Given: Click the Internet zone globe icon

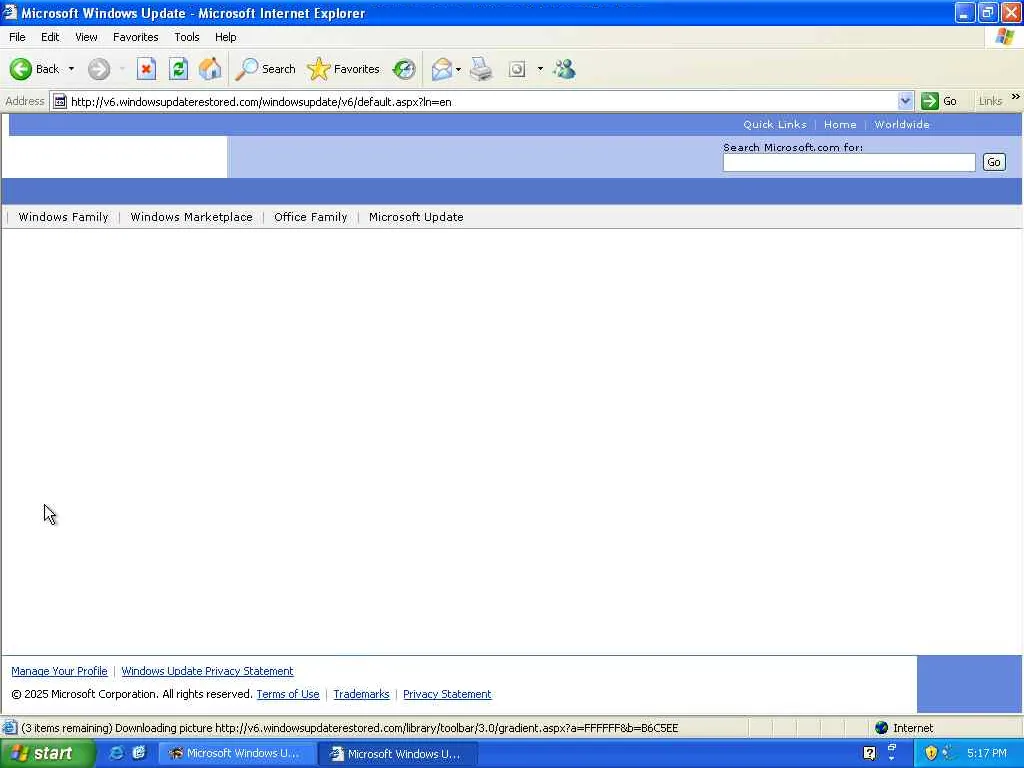Looking at the screenshot, I should click(x=882, y=728).
